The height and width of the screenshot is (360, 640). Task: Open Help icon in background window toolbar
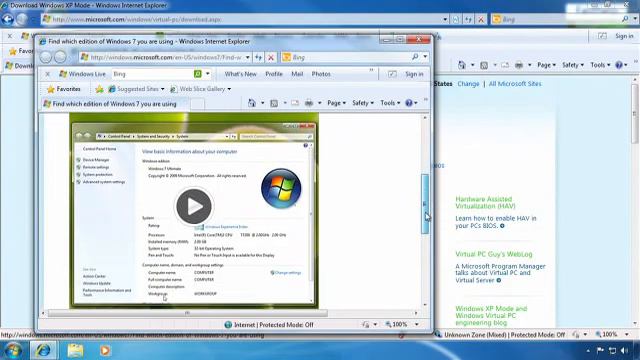pyautogui.click(x=619, y=65)
